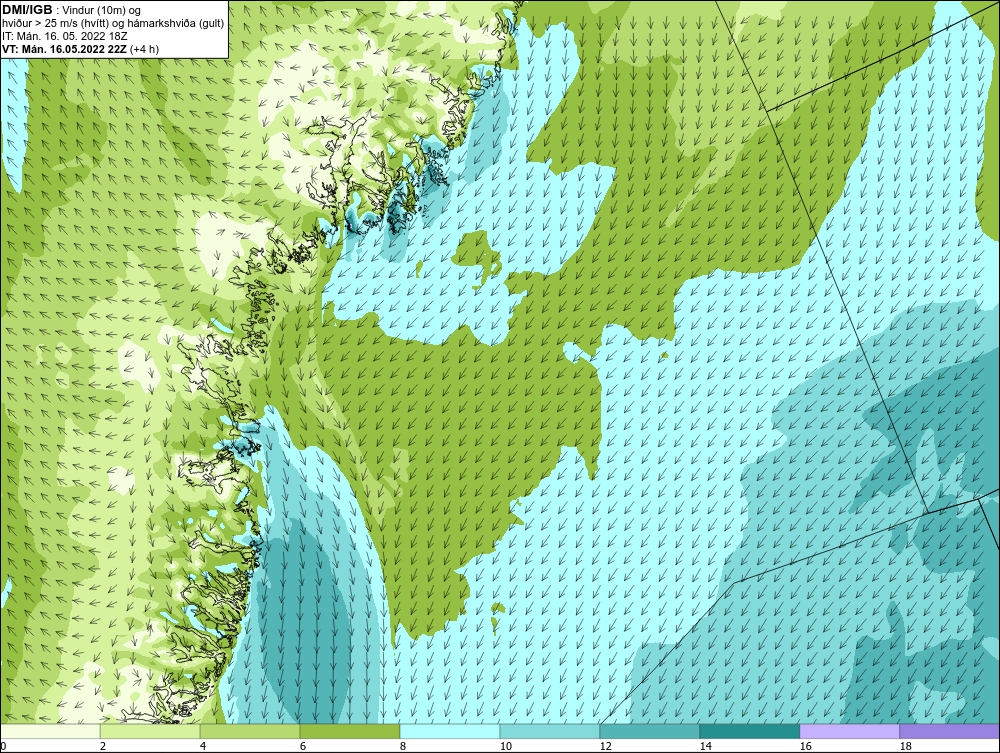Image resolution: width=1000 pixels, height=753 pixels.
Task: Click the 10–12 m/s light teal swatch
Action: 550,731
